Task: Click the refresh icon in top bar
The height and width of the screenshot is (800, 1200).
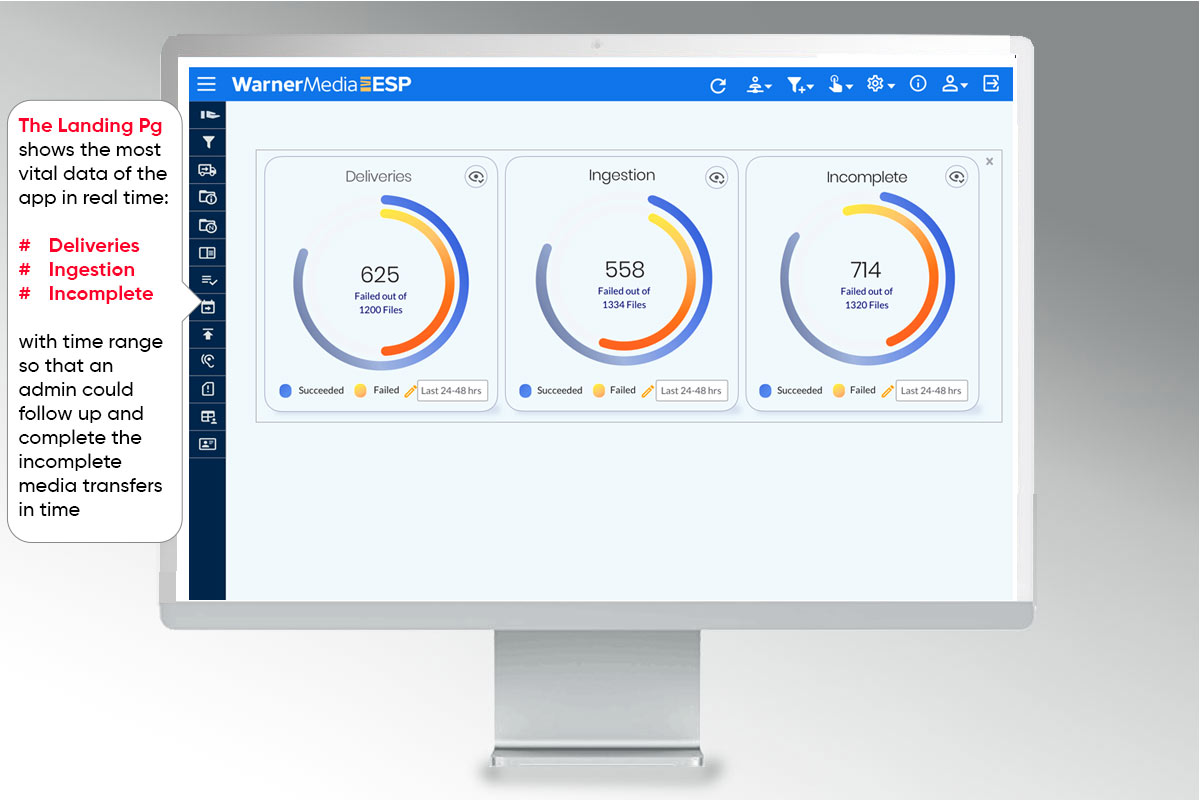Action: 718,85
